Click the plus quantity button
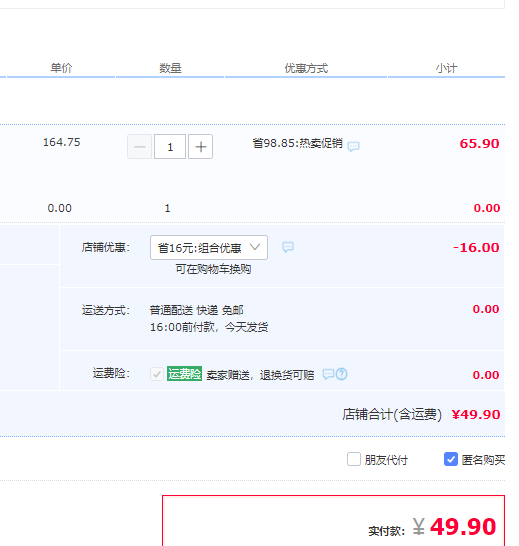The height and width of the screenshot is (546, 519). (201, 147)
